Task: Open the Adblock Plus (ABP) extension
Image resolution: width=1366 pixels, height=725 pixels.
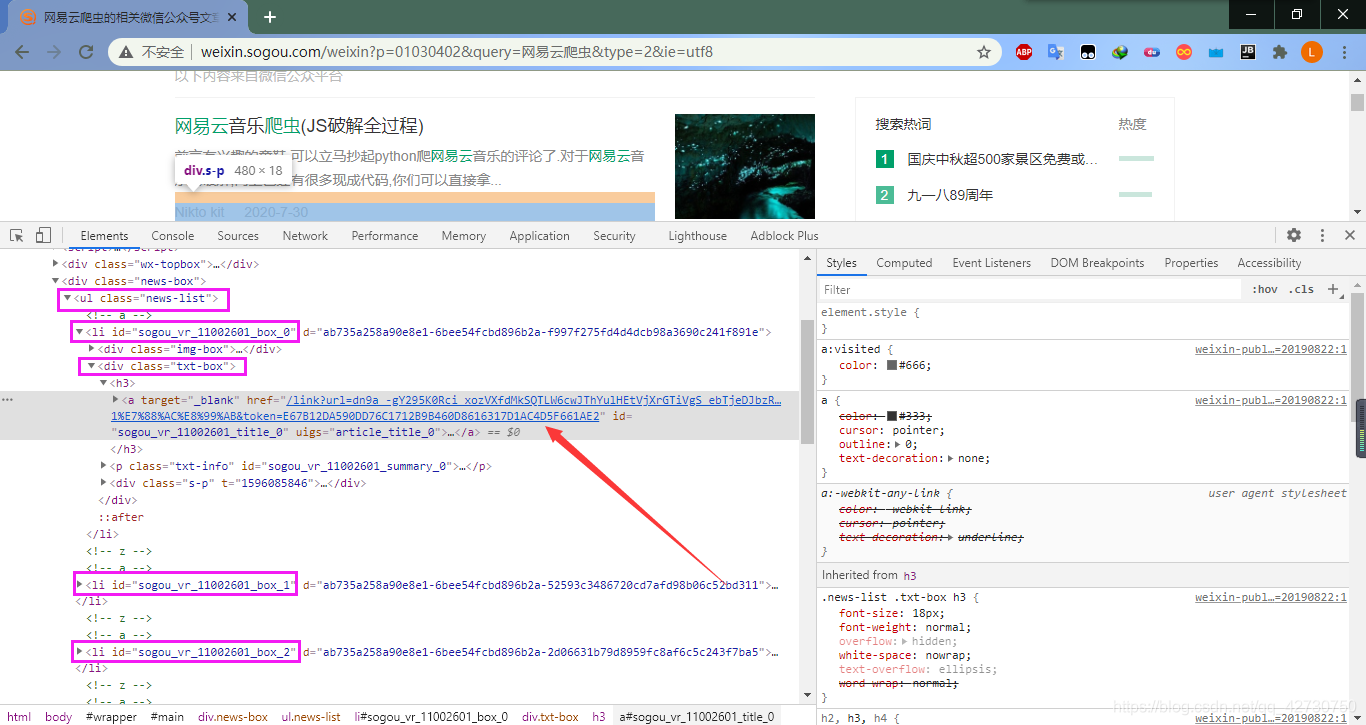Action: 1024,52
